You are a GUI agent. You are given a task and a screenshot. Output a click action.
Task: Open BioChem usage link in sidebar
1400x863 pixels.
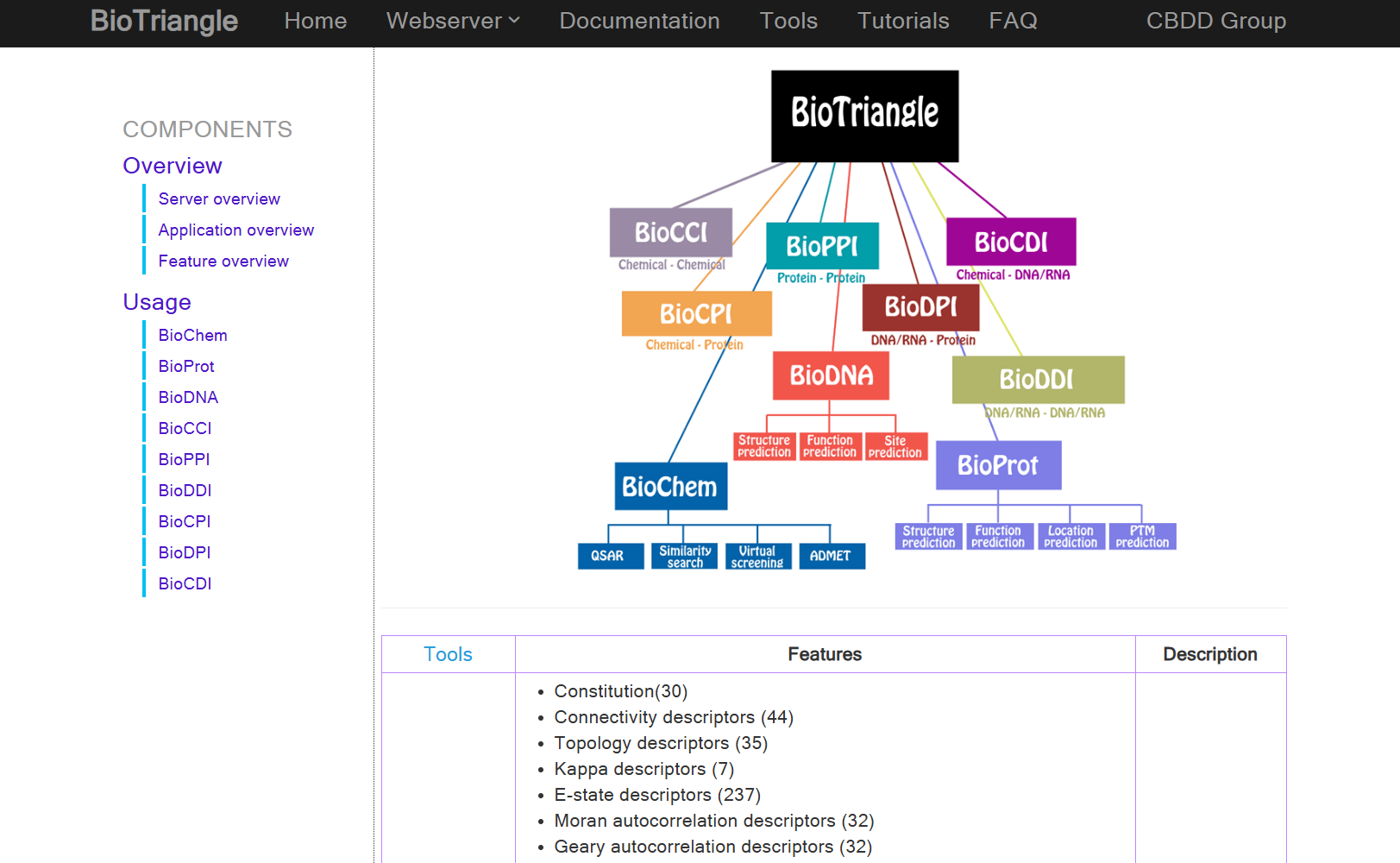(x=193, y=336)
